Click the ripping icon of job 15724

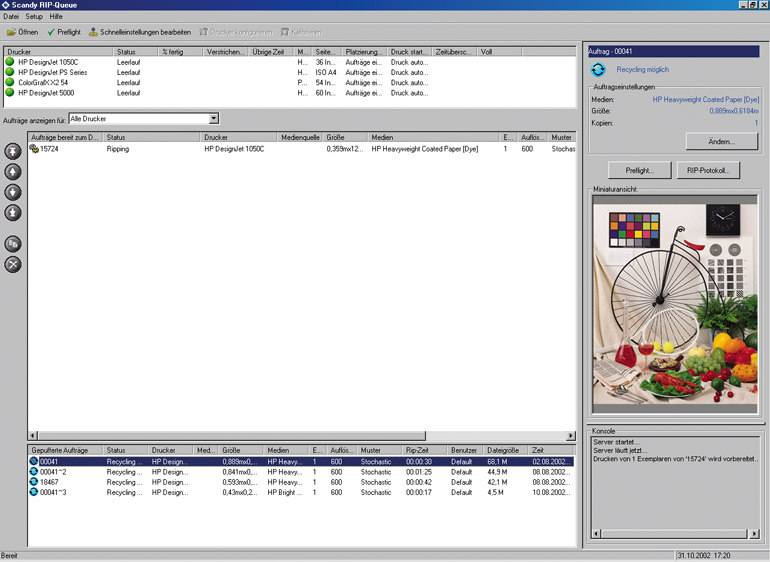[34, 148]
